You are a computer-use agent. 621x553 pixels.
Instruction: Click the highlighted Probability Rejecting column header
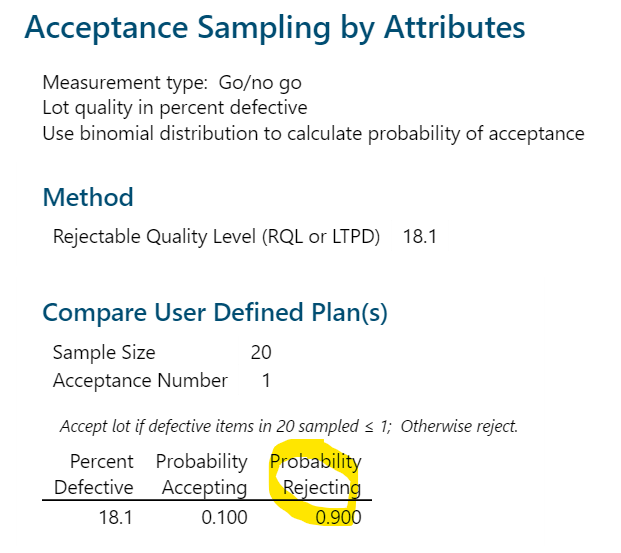[316, 474]
